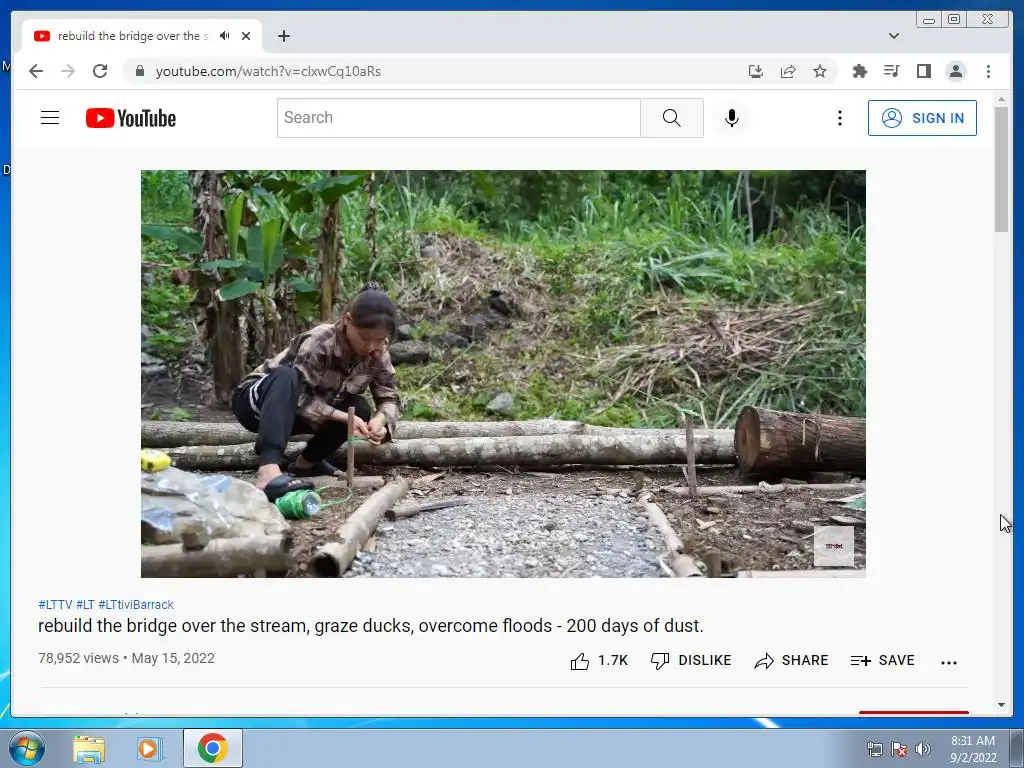Open the network icon in system tray
The height and width of the screenshot is (768, 1024).
coord(874,749)
